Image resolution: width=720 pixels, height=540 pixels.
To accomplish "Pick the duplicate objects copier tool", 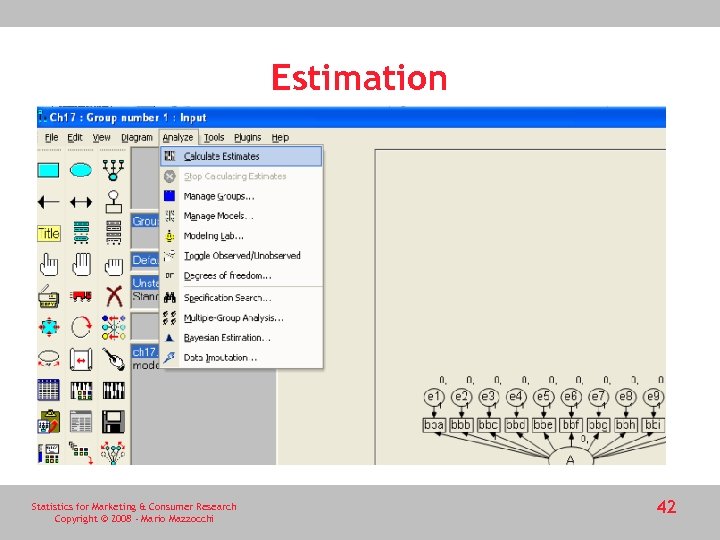I will (x=48, y=296).
